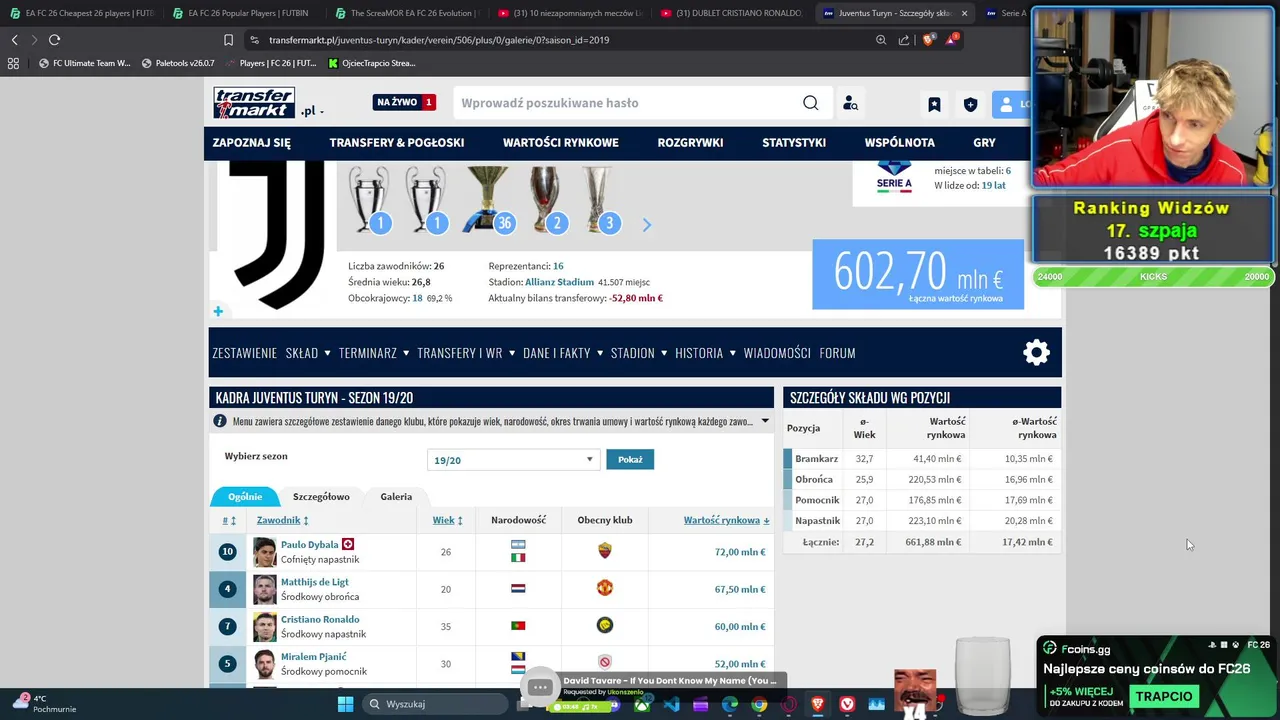Screen dimensions: 1280x720
Task: Click the Brave shields lion icon
Action: pyautogui.click(x=928, y=40)
